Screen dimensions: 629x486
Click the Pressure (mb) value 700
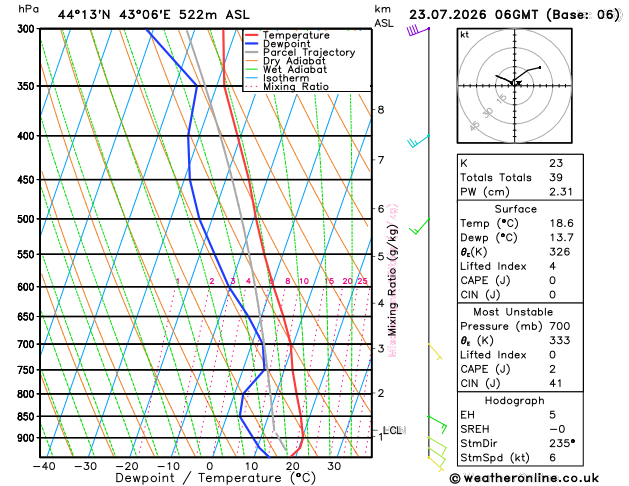click(560, 326)
